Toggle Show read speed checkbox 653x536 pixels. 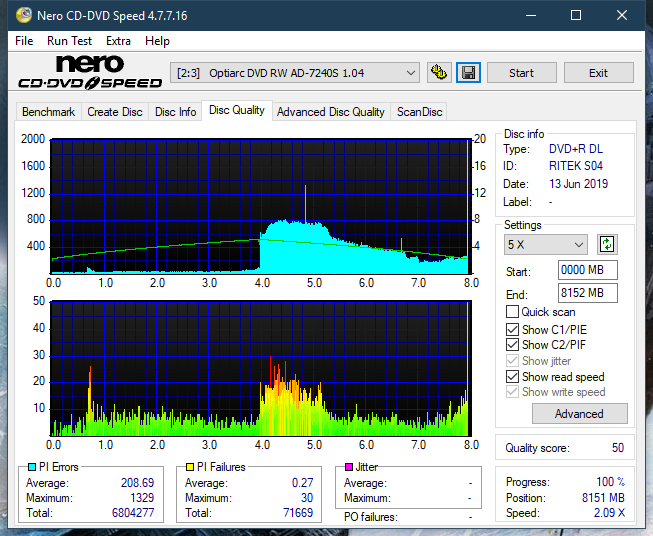512,376
